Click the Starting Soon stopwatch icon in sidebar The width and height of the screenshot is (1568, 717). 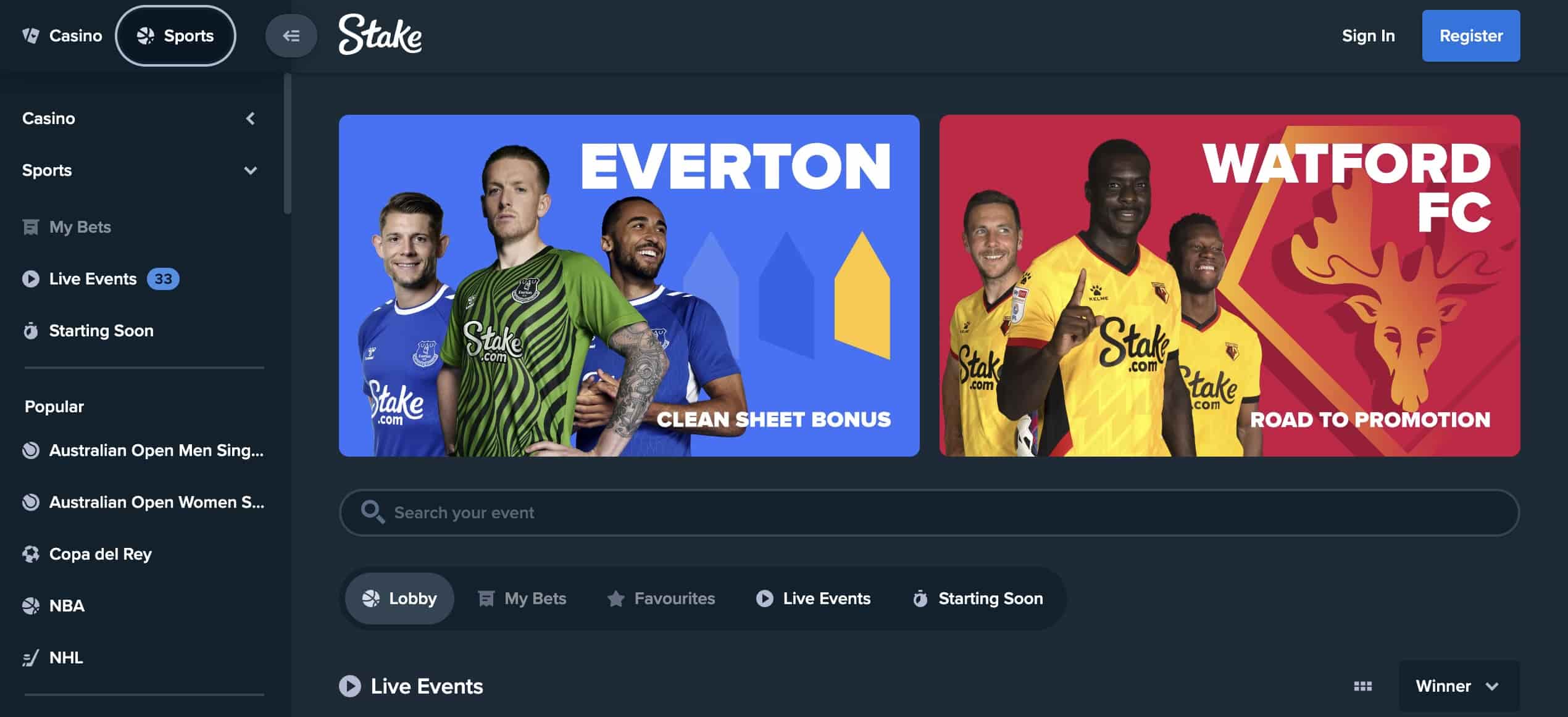point(30,331)
